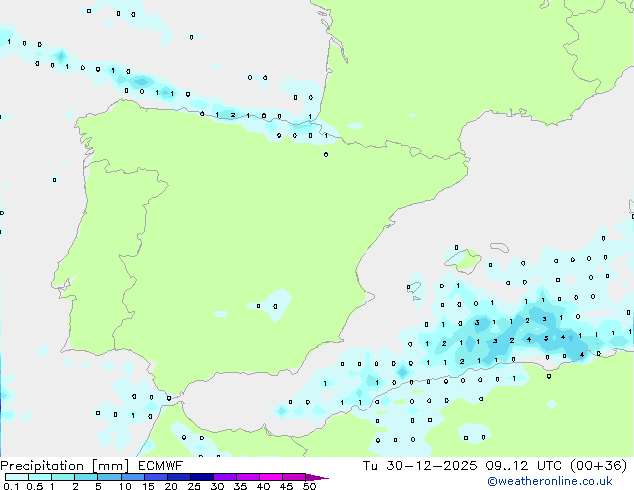634x490 pixels.
Task: Pick the legend swatch between 30 and 35
Action: pos(225,477)
